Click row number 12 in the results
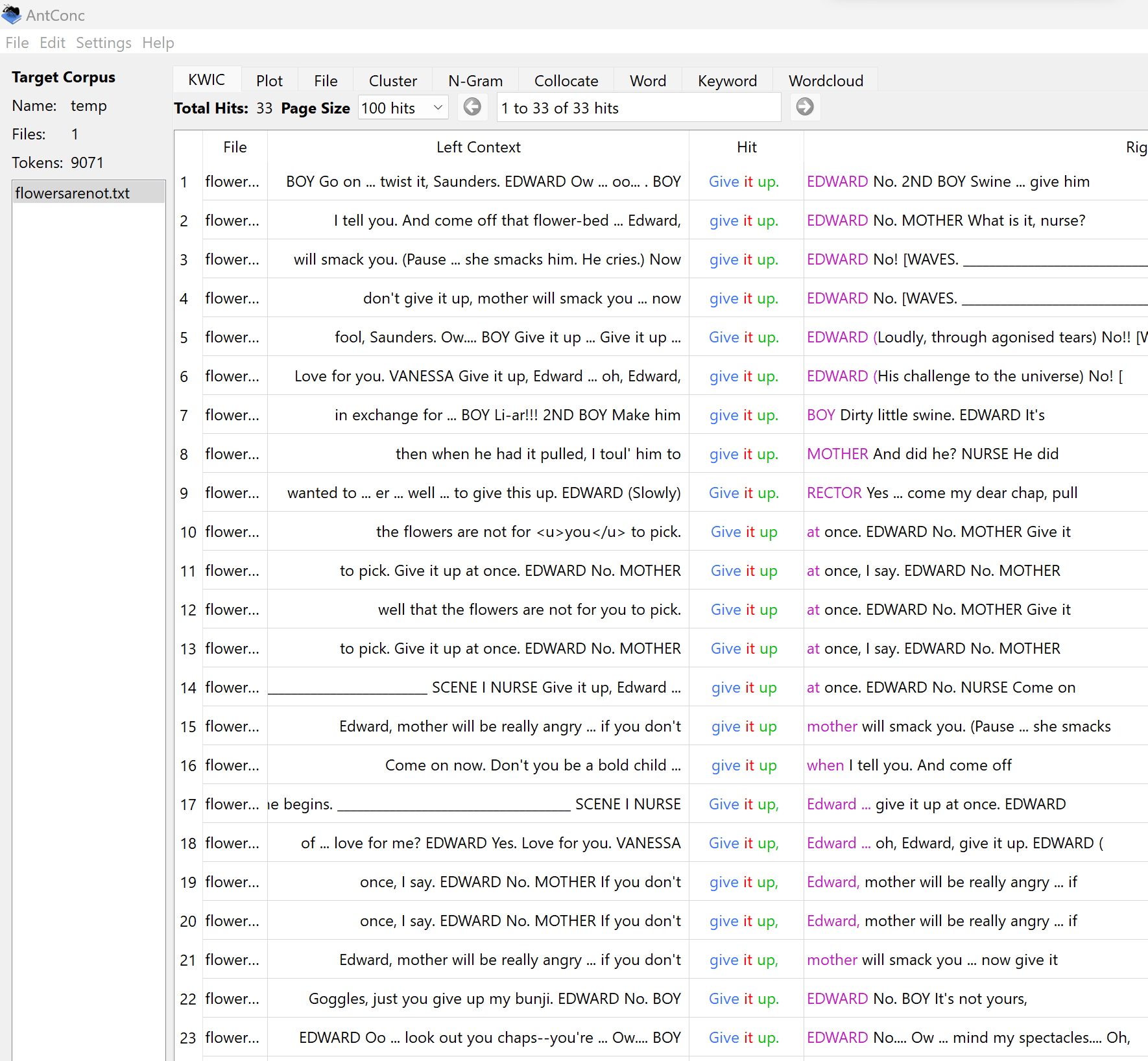Image resolution: width=1148 pixels, height=1061 pixels. (x=188, y=610)
